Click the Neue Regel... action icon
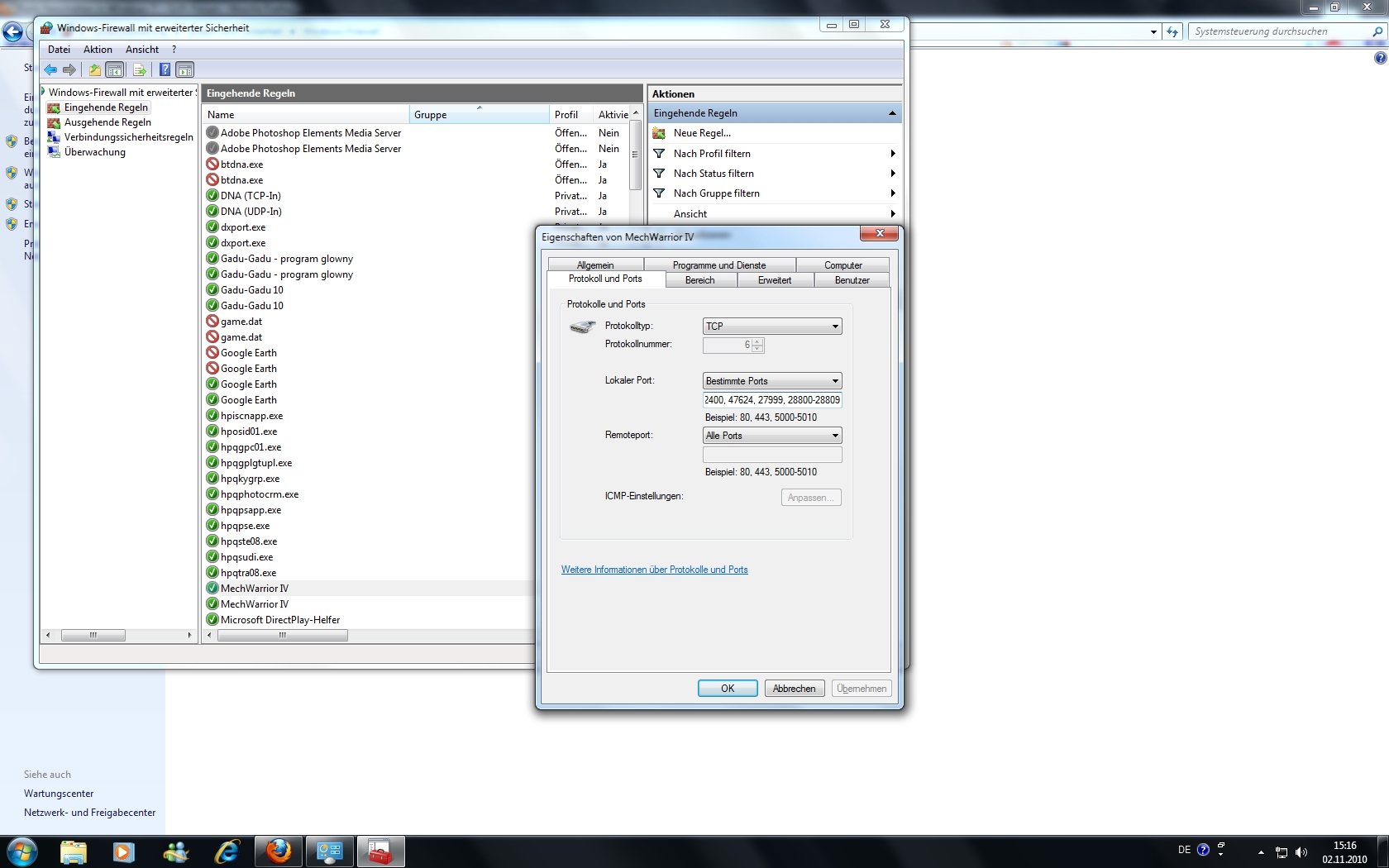This screenshot has height=868, width=1389. click(659, 133)
